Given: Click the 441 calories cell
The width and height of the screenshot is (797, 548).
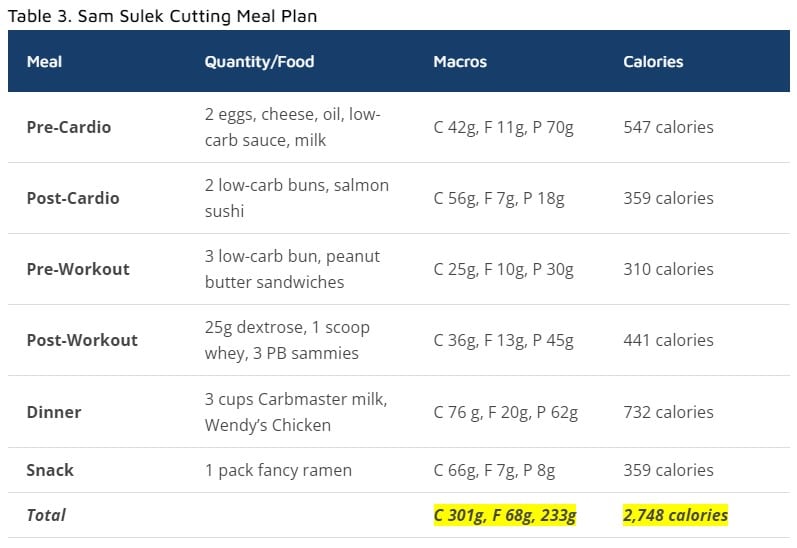Looking at the screenshot, I should [668, 341].
